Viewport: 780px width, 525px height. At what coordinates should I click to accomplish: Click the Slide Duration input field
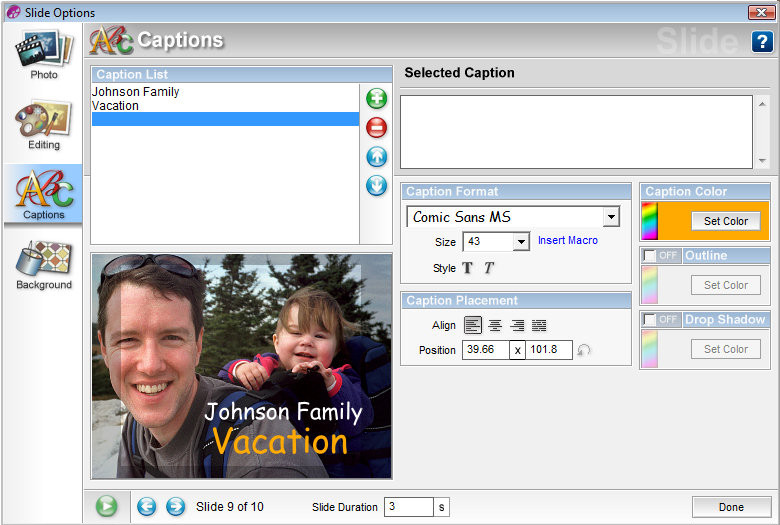coord(408,507)
